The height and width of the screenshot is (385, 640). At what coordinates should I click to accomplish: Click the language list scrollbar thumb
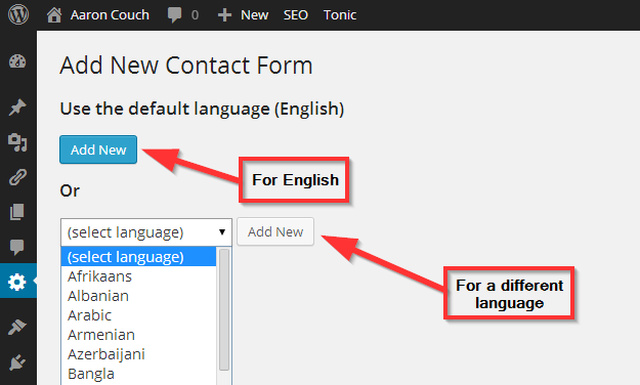[224, 310]
